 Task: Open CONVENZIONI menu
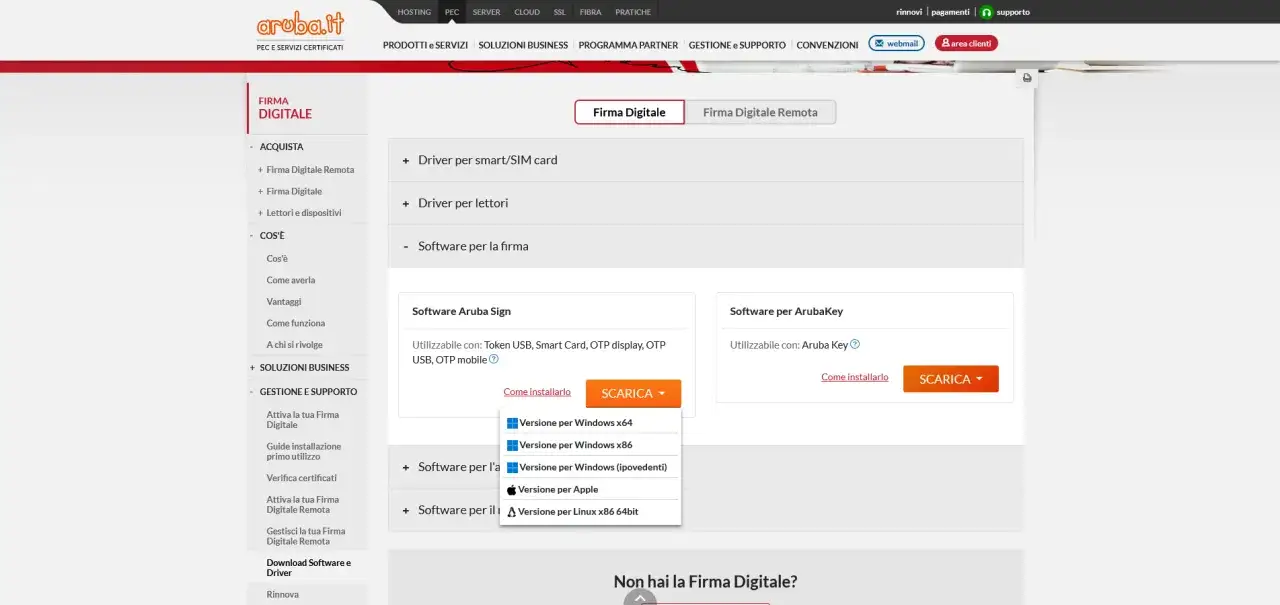(x=827, y=45)
